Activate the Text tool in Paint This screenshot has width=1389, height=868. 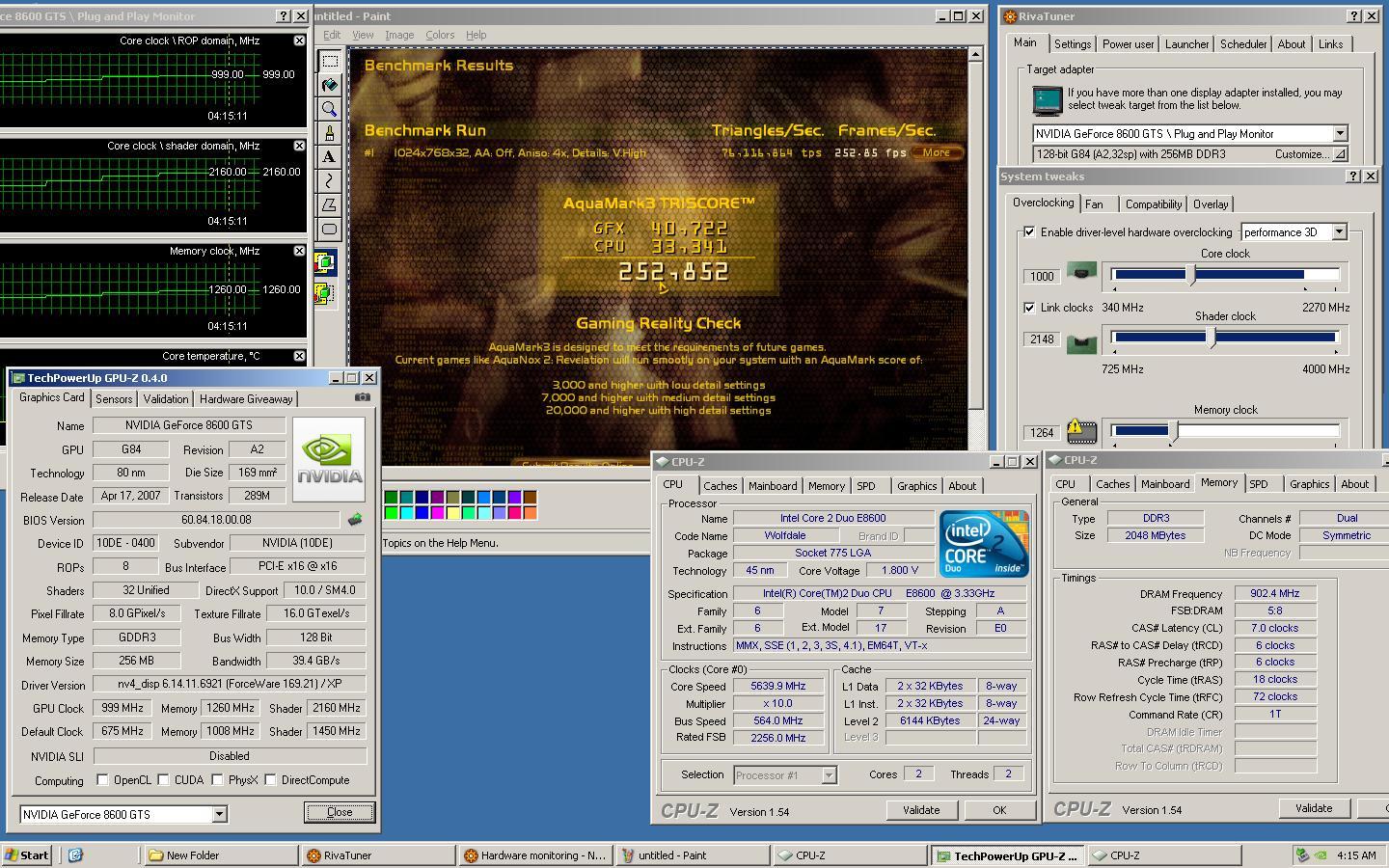tap(329, 157)
